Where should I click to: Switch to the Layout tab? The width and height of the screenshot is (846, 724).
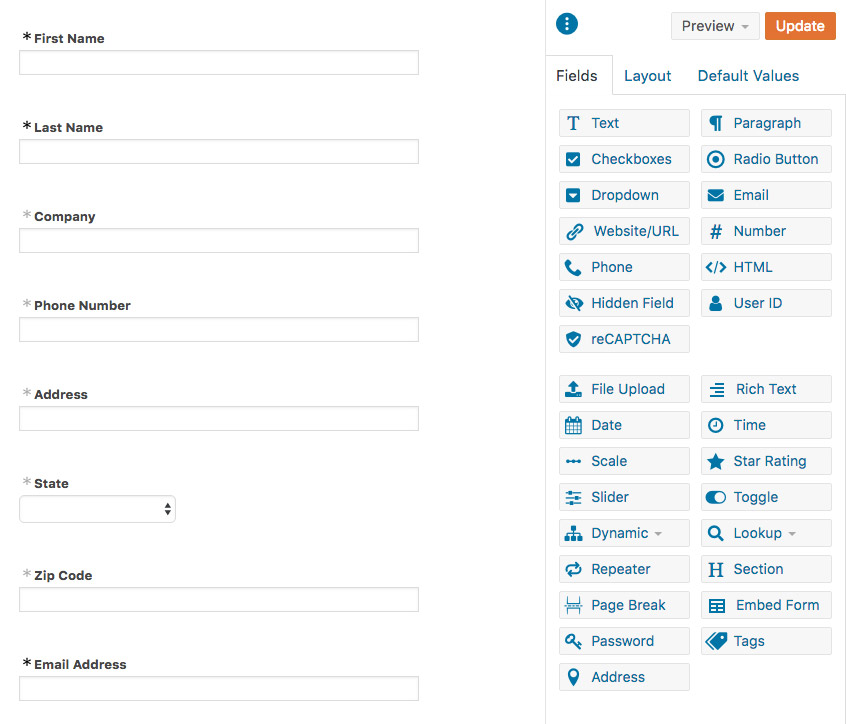click(647, 76)
